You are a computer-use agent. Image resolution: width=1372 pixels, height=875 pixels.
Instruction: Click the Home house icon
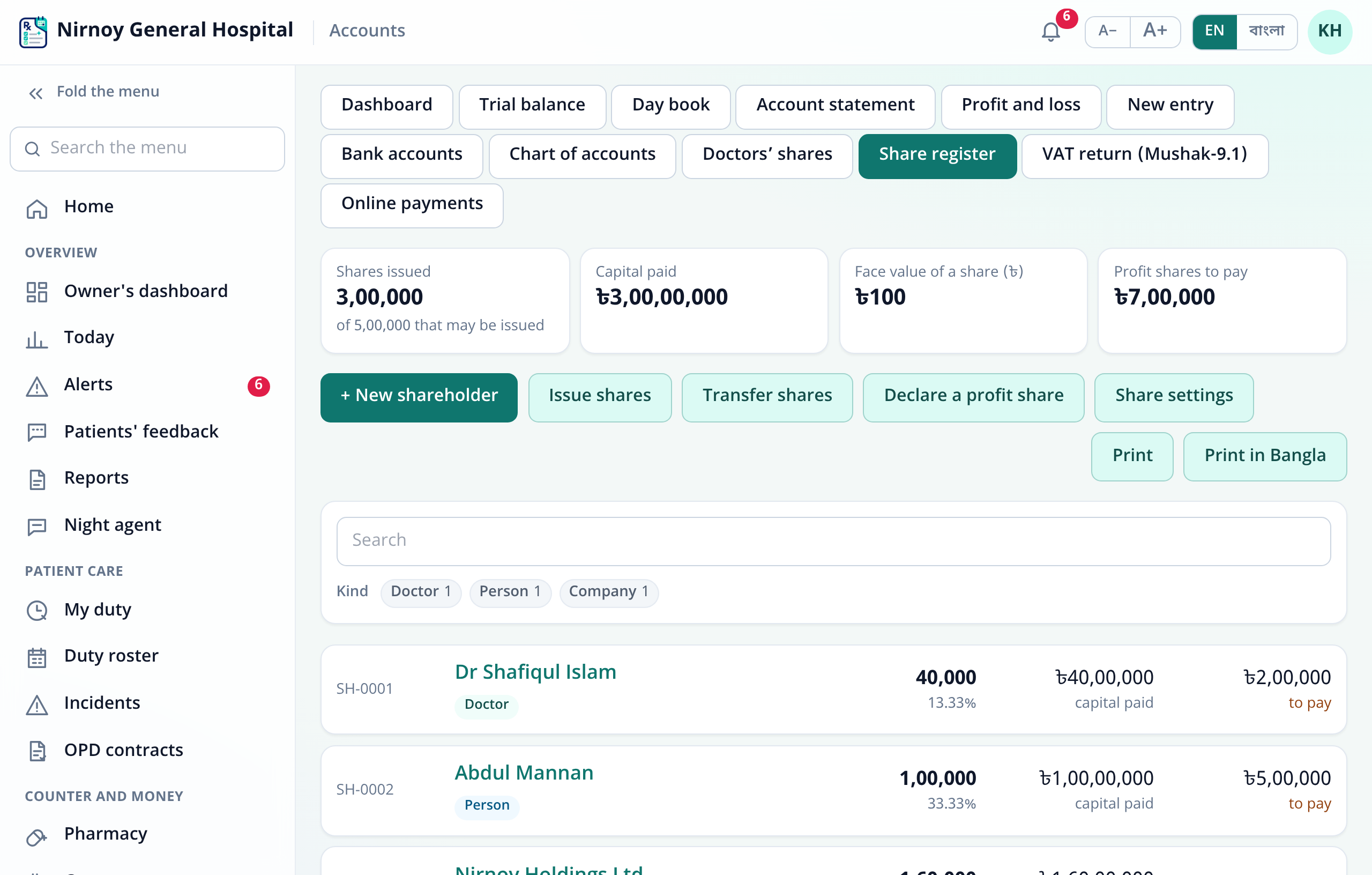37,209
